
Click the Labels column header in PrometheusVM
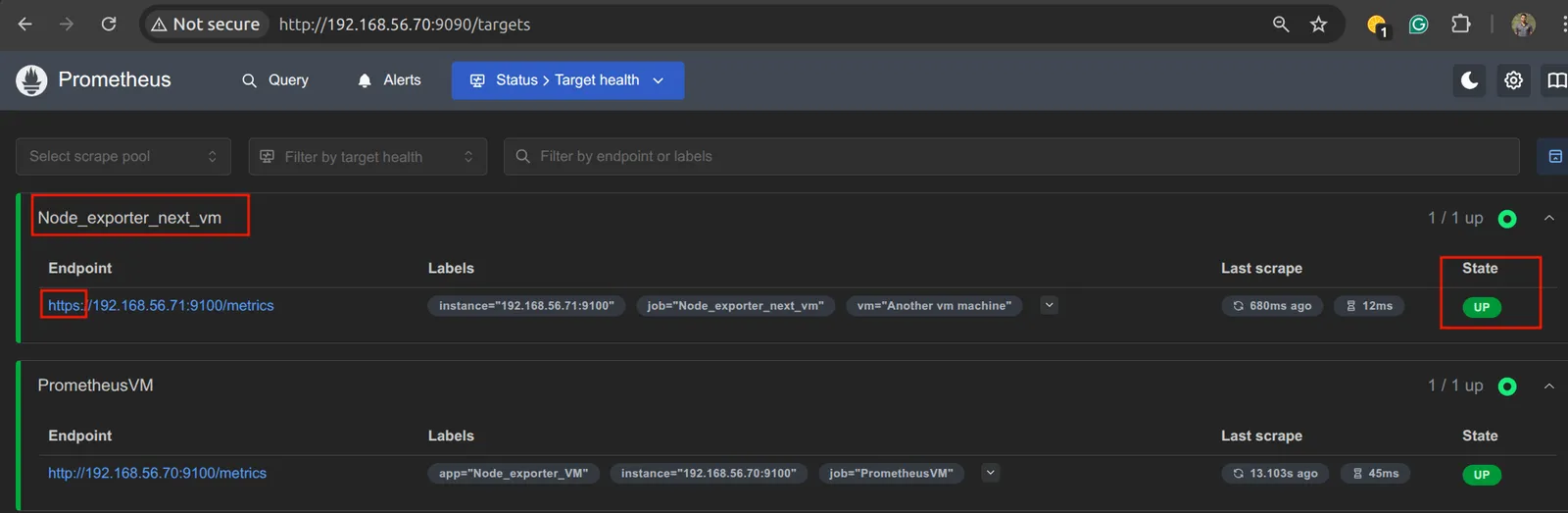(451, 436)
